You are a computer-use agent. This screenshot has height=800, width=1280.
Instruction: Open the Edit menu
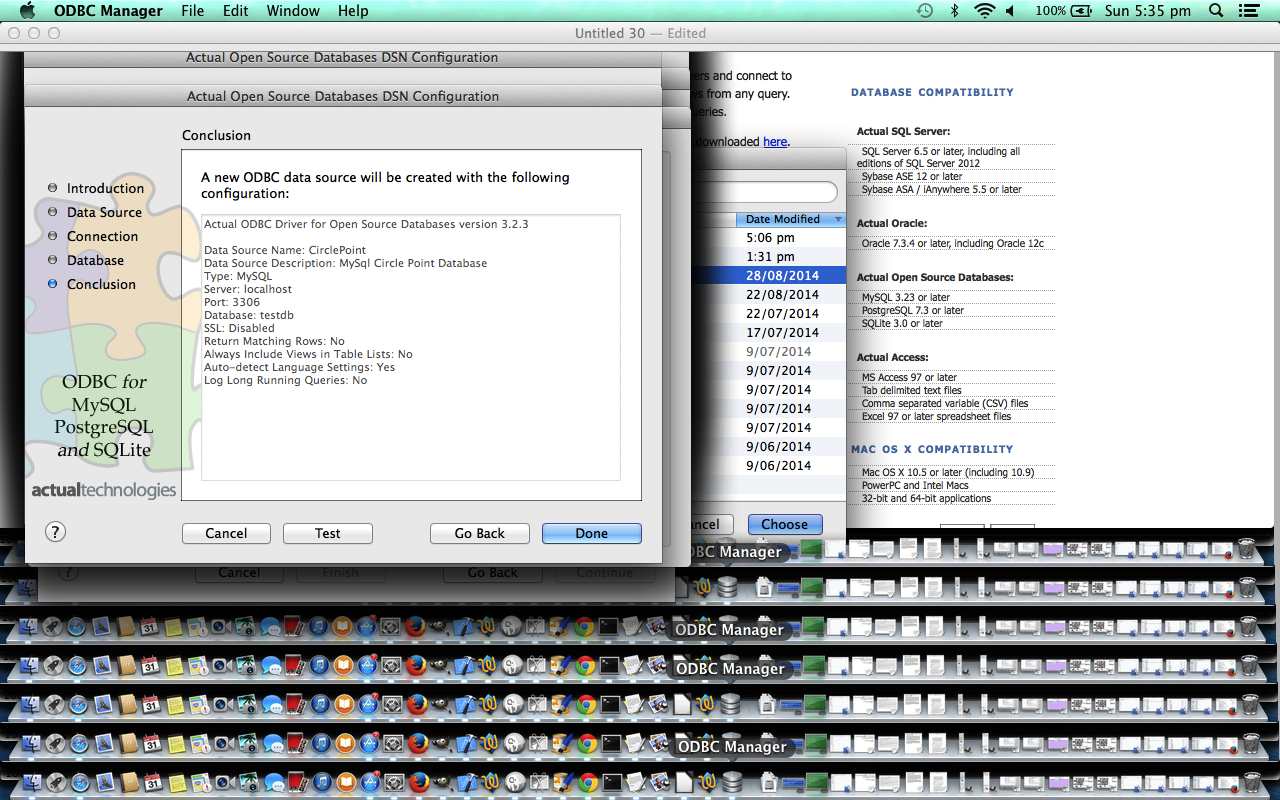click(x=236, y=11)
